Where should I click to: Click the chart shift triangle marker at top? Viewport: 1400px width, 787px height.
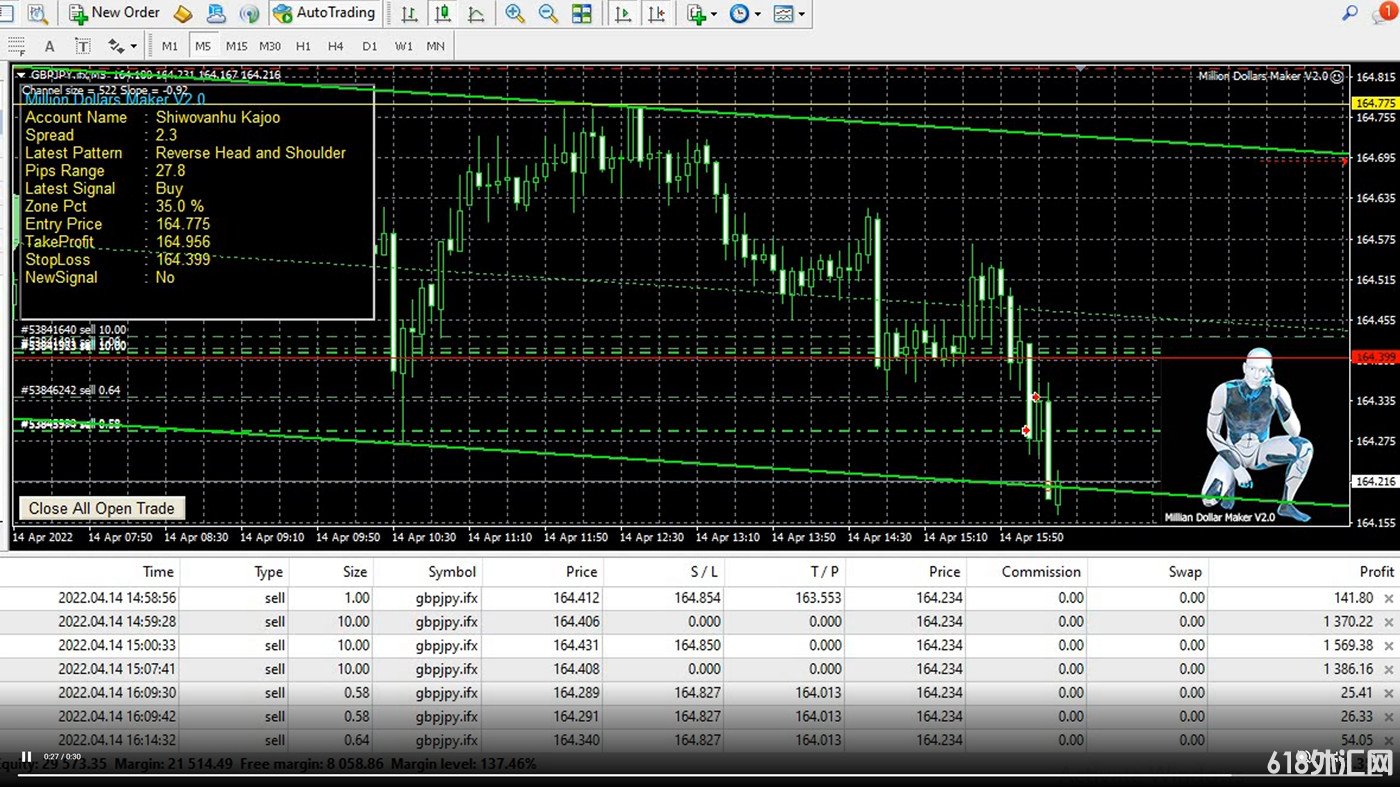click(x=1080, y=68)
